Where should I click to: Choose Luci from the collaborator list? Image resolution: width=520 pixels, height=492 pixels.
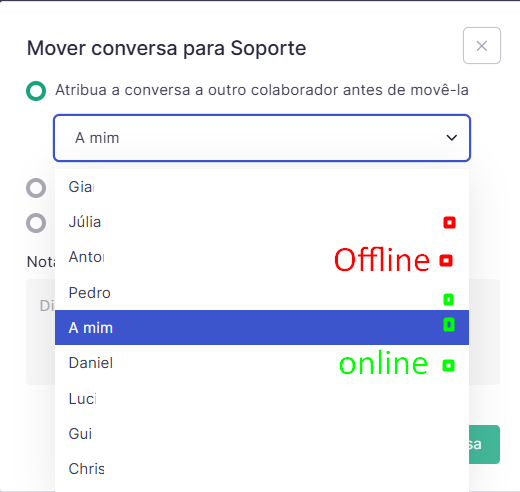262,399
